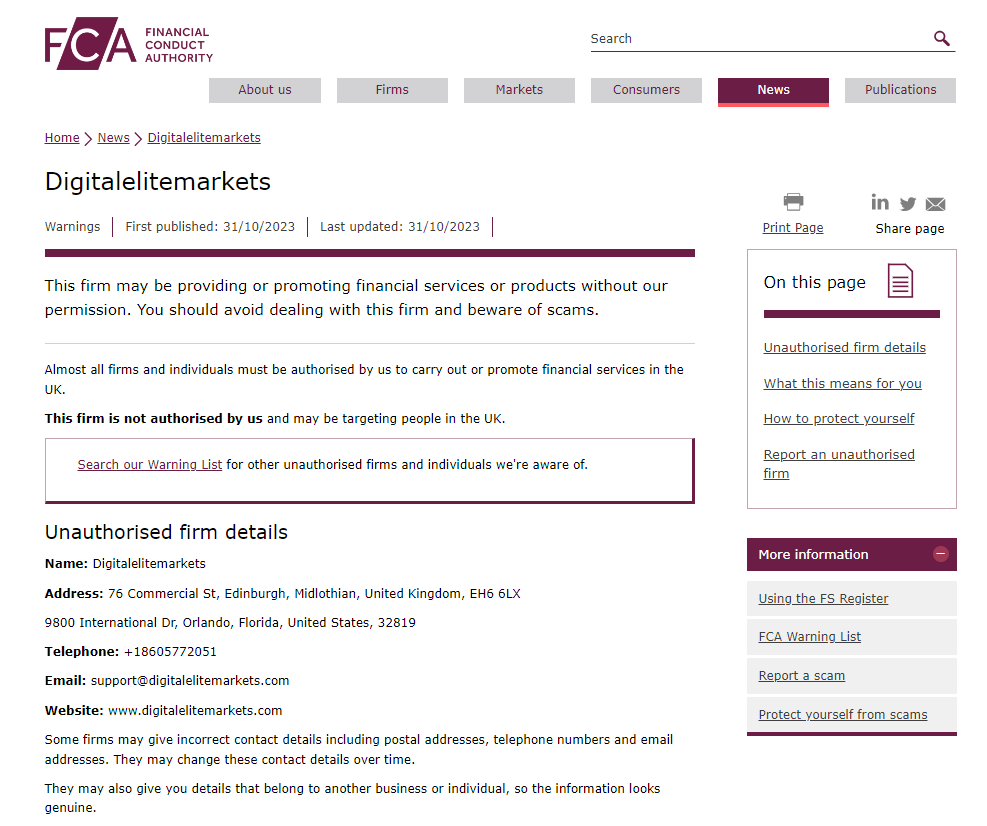Open Report a scam link
Screen dimensions: 987x826
coord(801,676)
